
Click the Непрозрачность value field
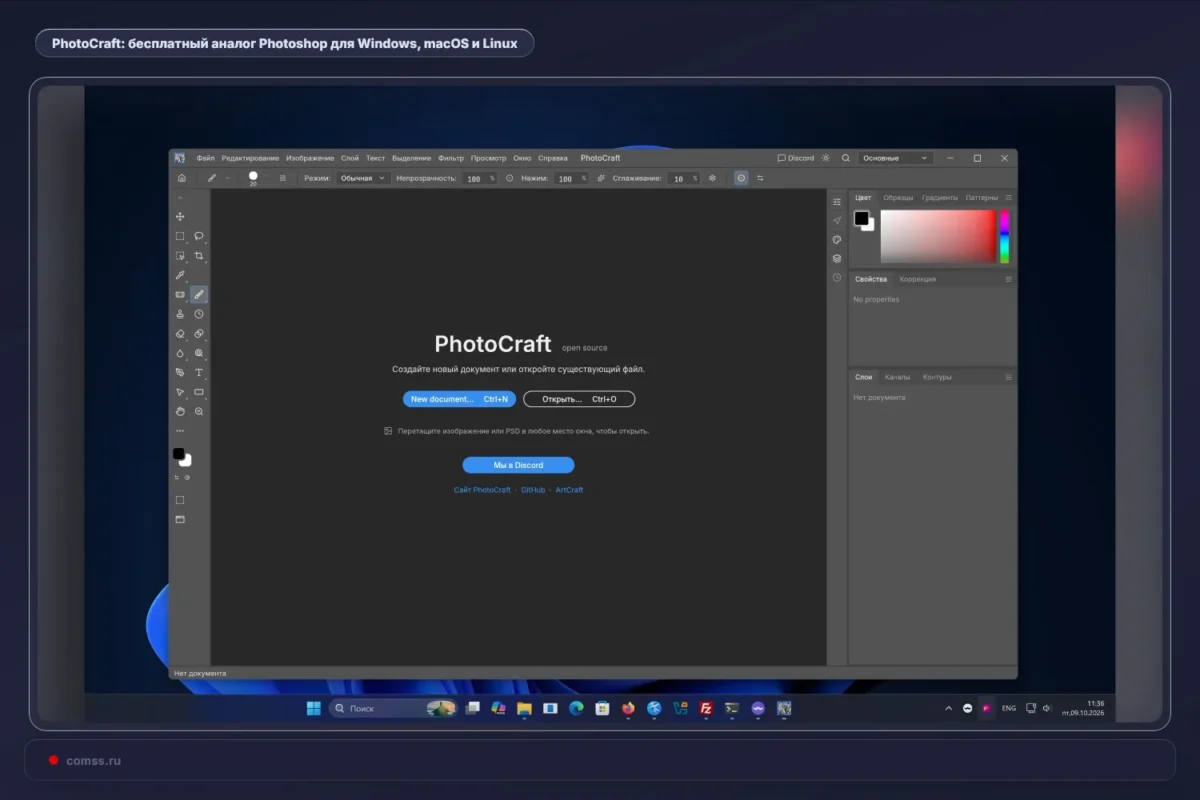pyautogui.click(x=479, y=178)
